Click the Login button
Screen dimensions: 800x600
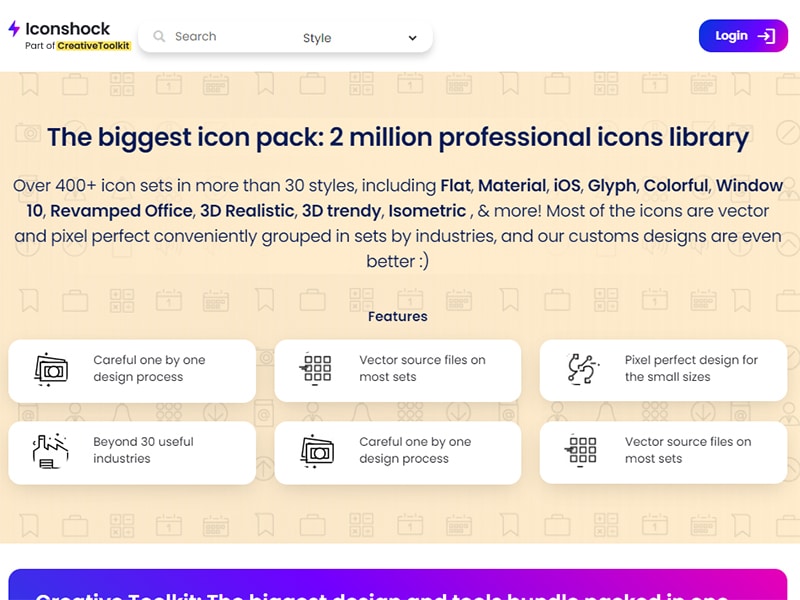click(743, 36)
